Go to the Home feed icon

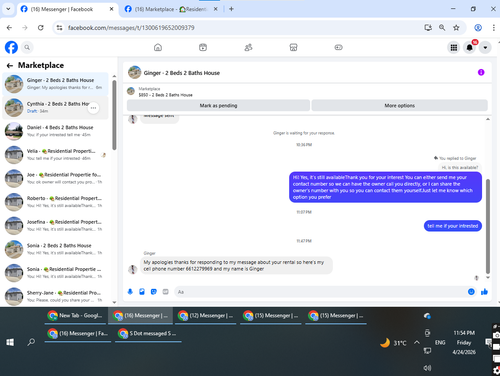tap(158, 47)
